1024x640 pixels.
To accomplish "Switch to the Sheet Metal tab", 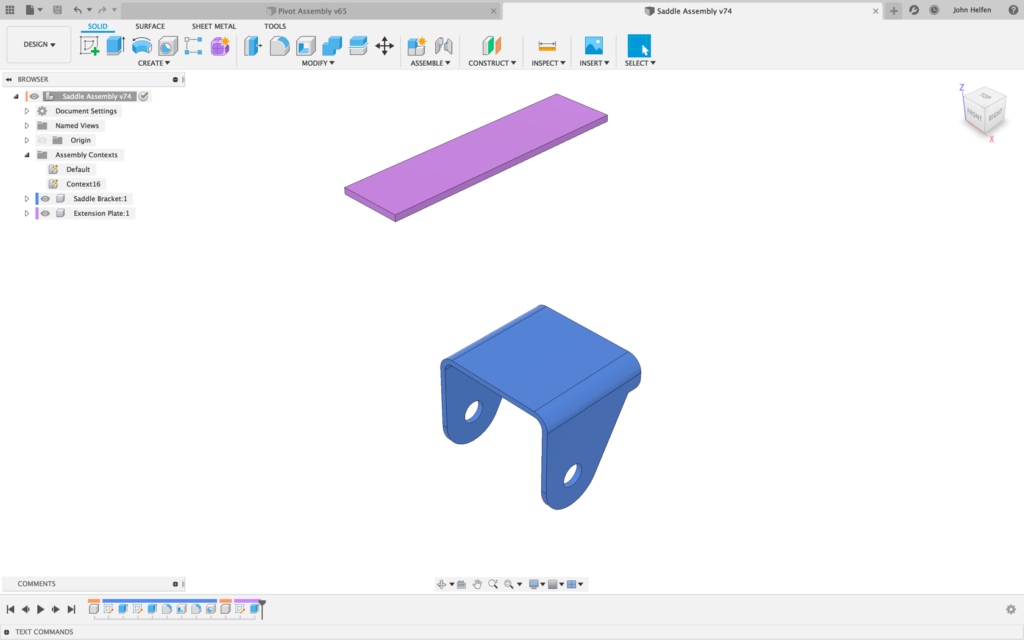I will coord(212,26).
